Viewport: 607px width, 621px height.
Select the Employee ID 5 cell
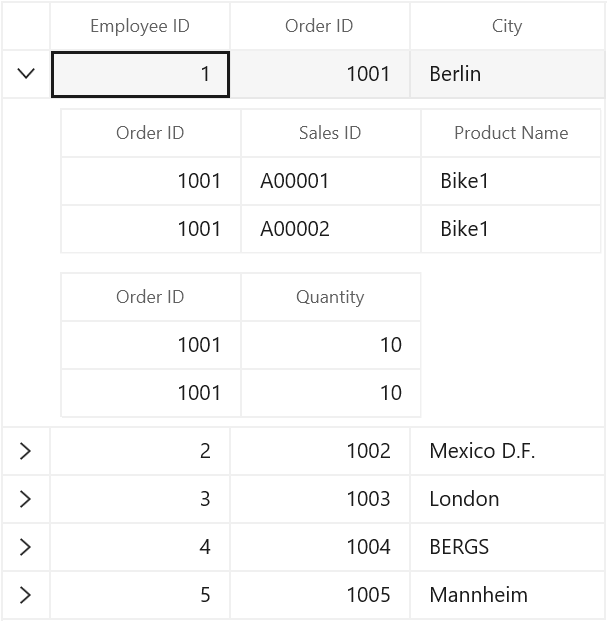pyautogui.click(x=140, y=595)
